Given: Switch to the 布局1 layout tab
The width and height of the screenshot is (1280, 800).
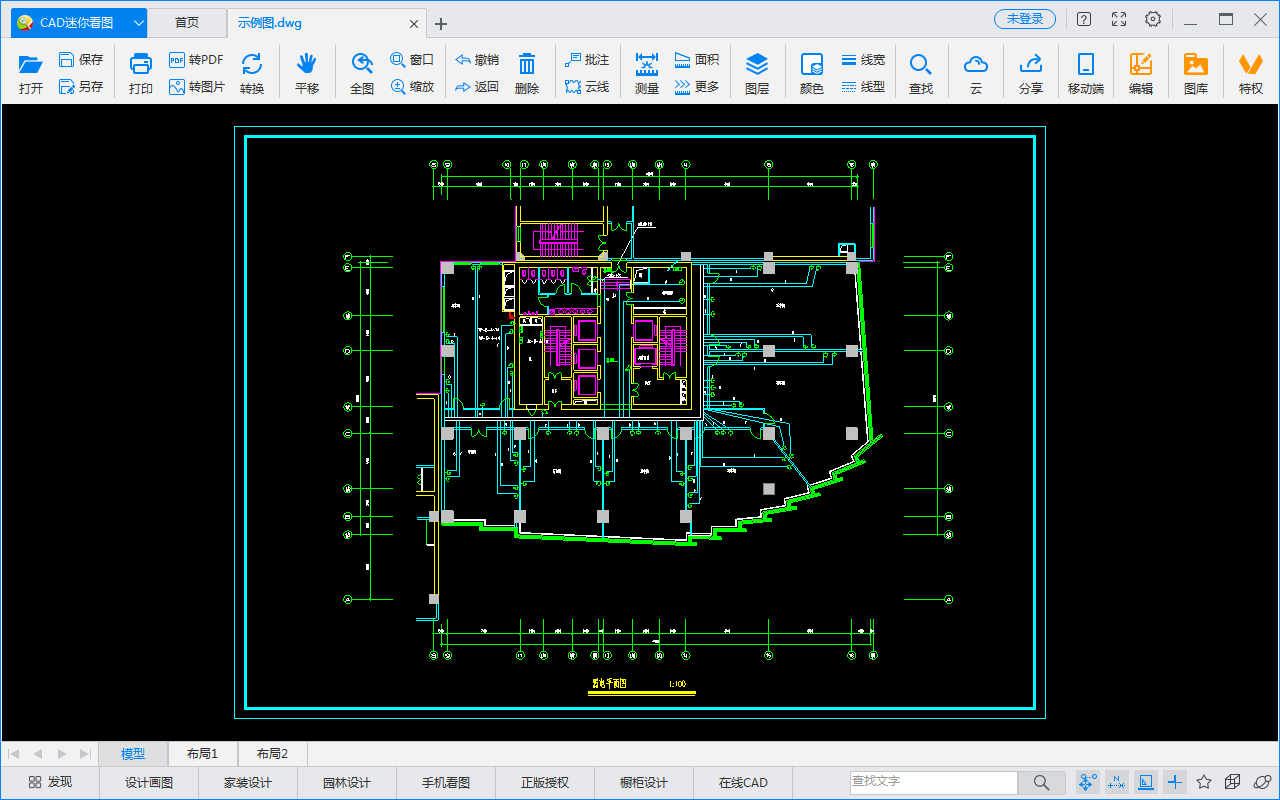Looking at the screenshot, I should click(x=202, y=754).
